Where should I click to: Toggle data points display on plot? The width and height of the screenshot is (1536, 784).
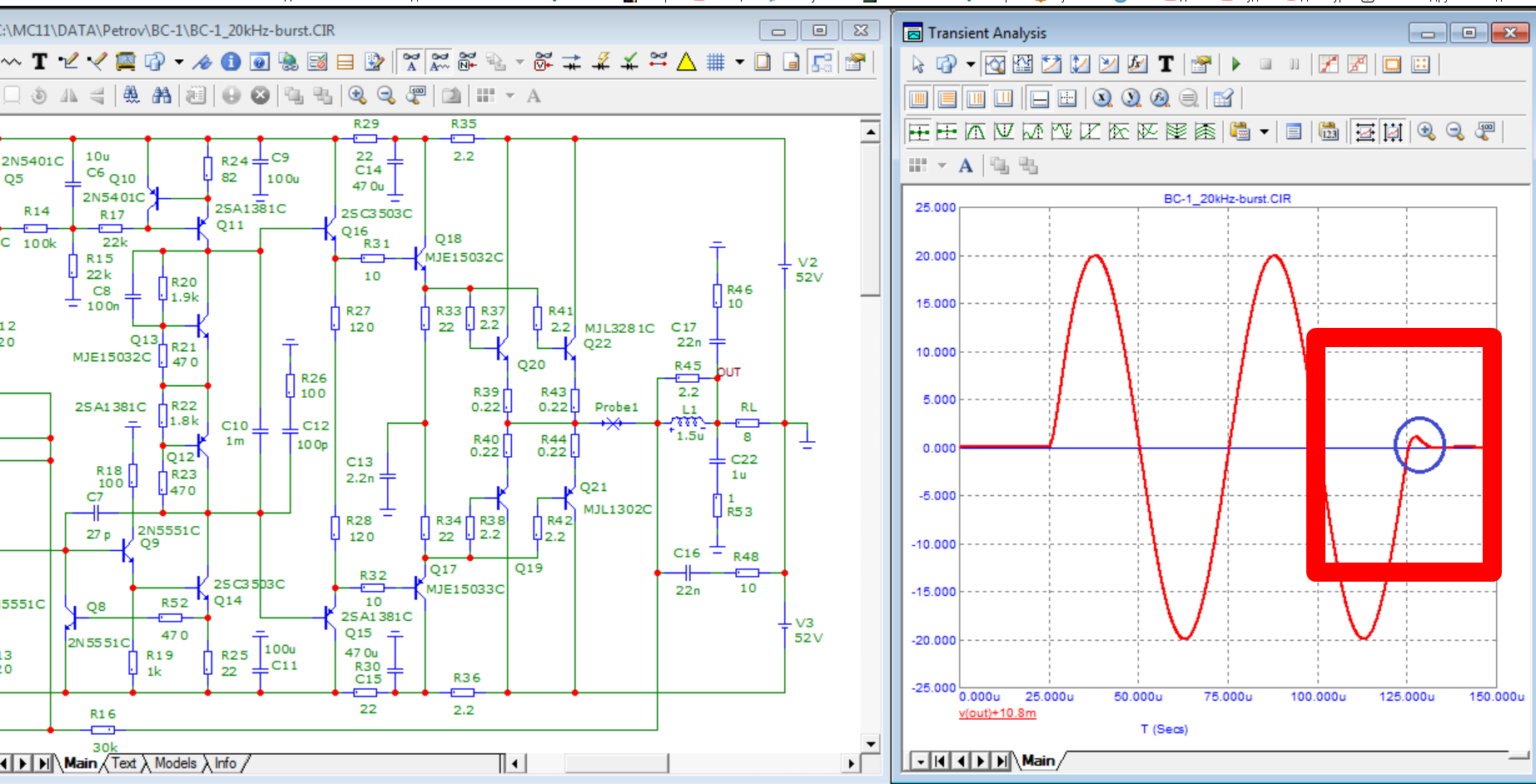[1329, 64]
